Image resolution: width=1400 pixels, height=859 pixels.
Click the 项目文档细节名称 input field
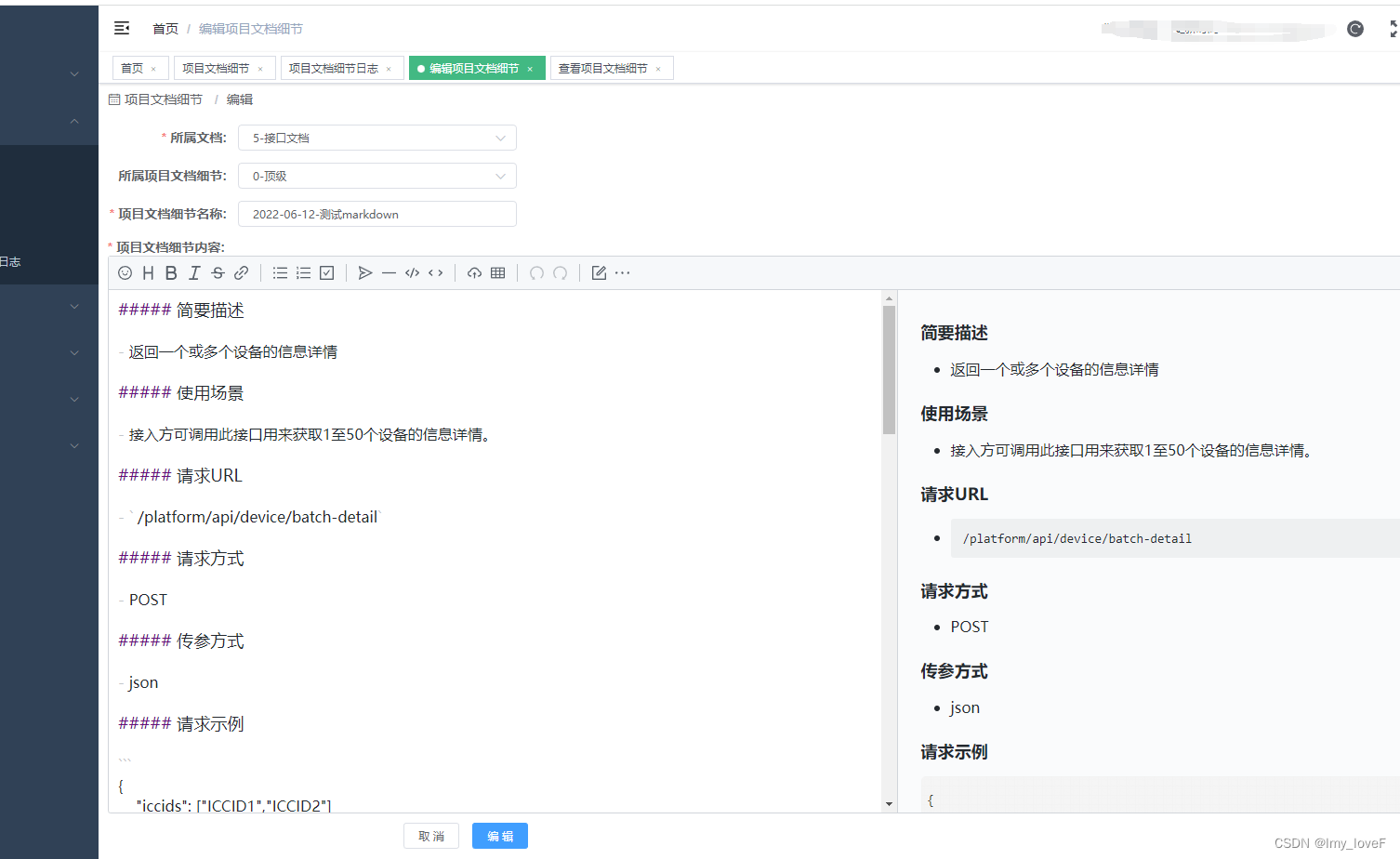point(376,214)
